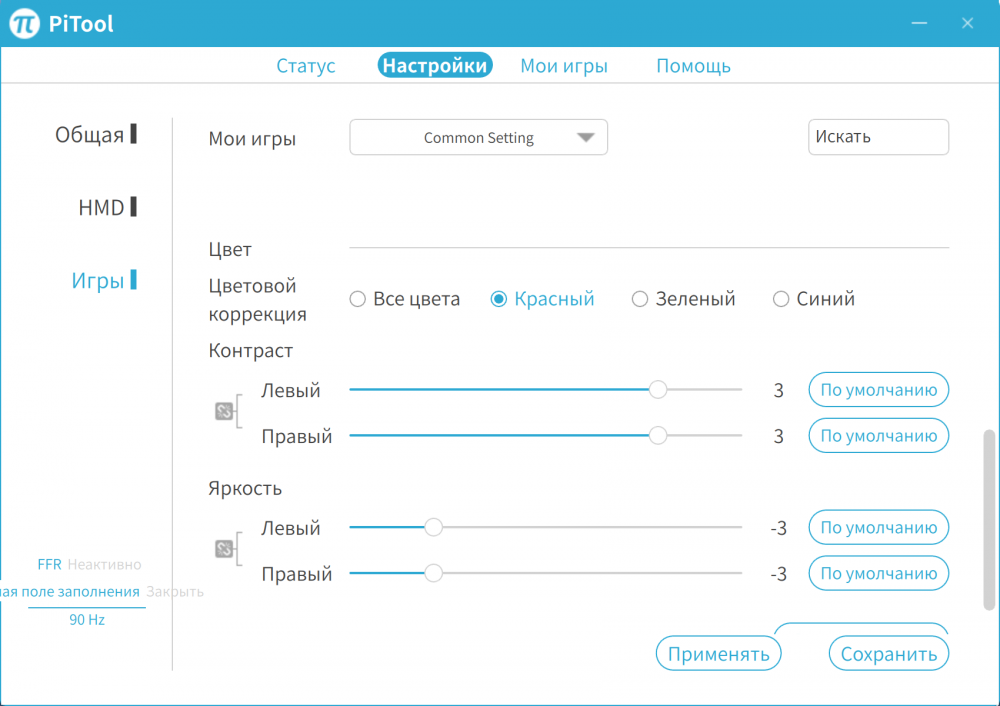Reset left contrast with По умолчанию
Screen dimensions: 1000x706
tap(878, 390)
